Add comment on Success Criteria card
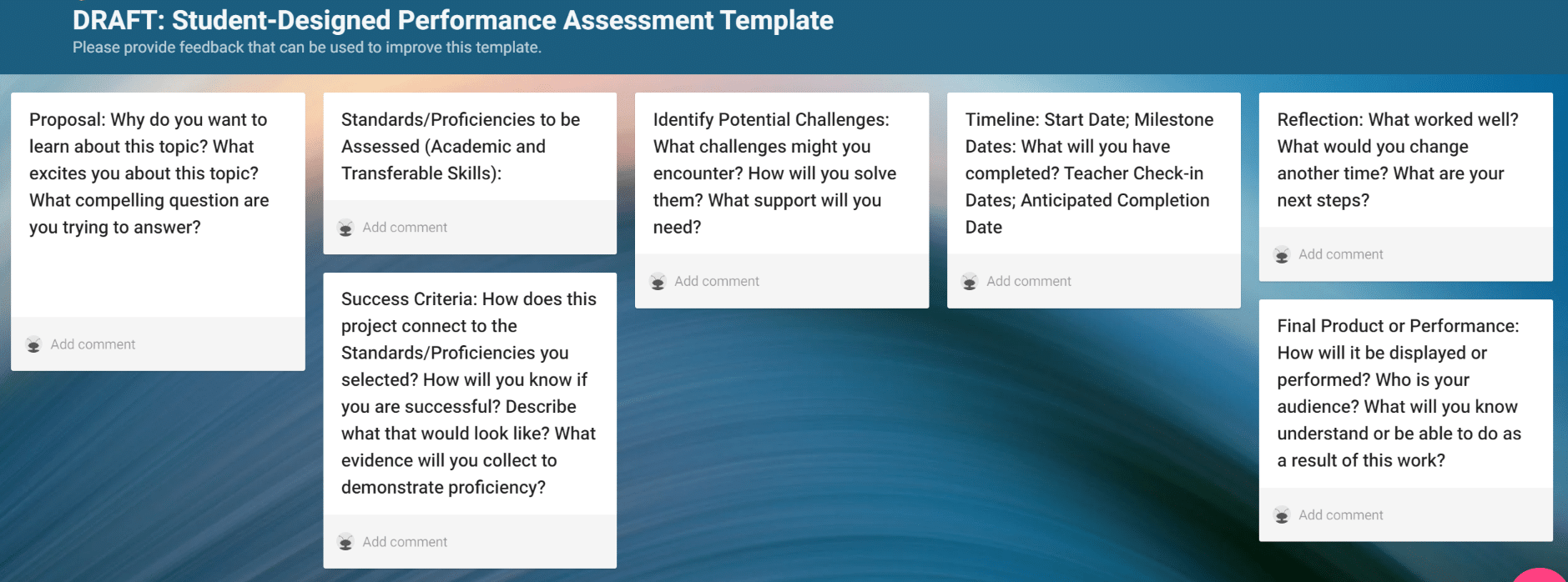The height and width of the screenshot is (582, 1568). pyautogui.click(x=405, y=542)
